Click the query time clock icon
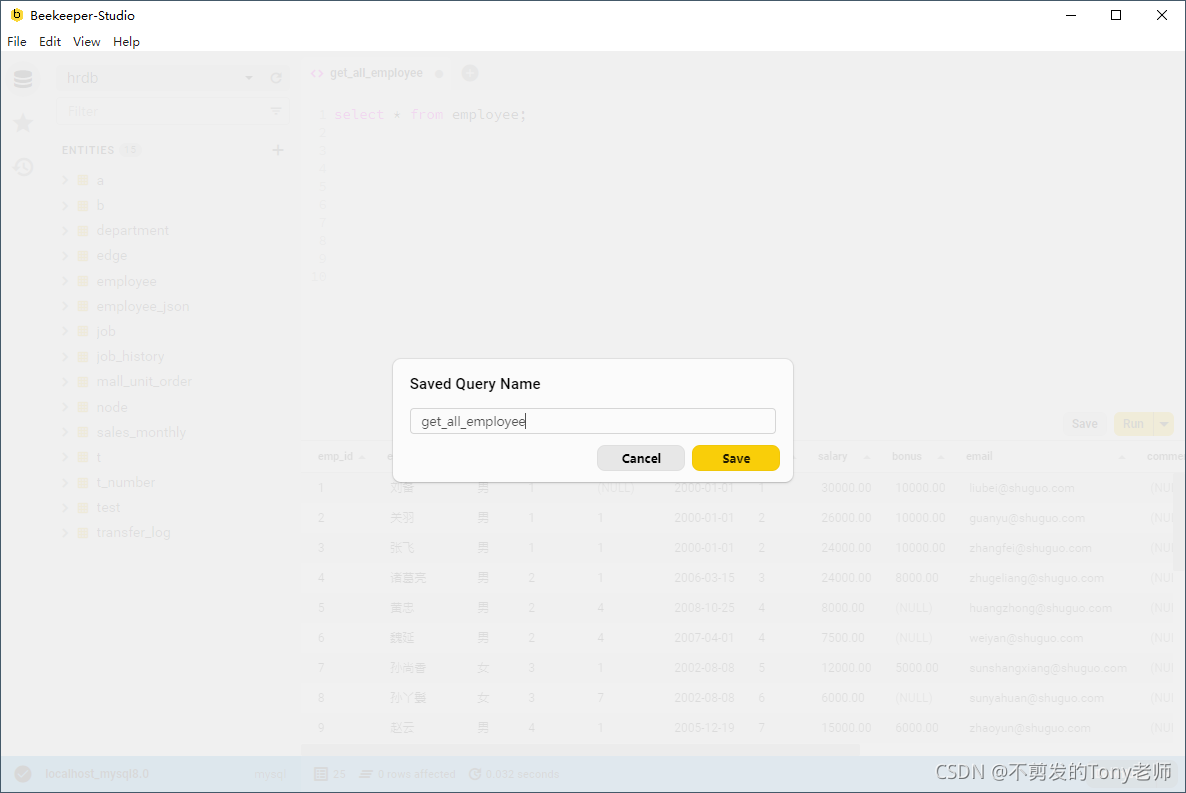Screen dimensions: 1186x793 (475, 774)
